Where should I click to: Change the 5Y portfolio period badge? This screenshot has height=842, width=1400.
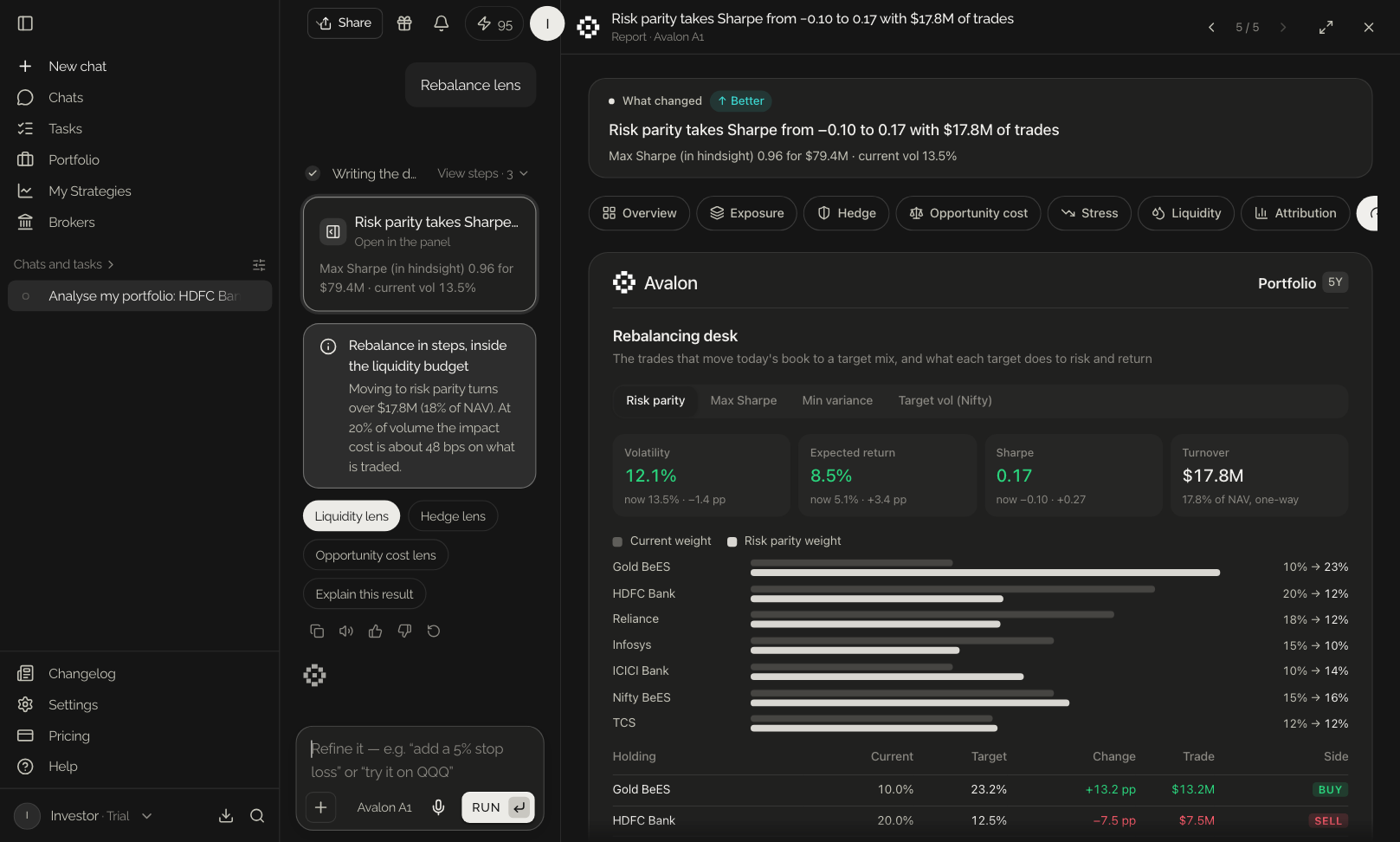(1336, 282)
